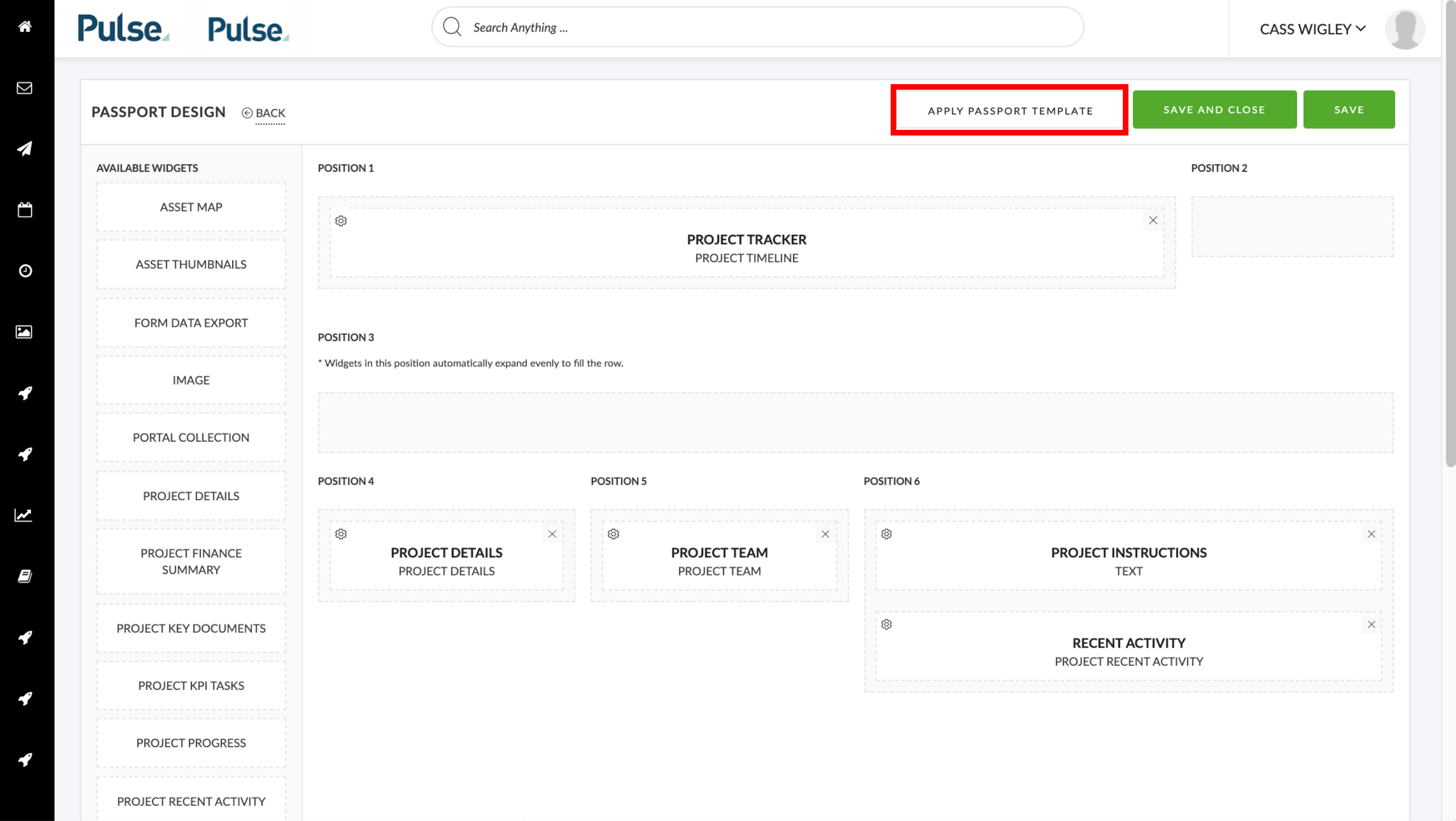Remove the Project Team widget
This screenshot has width=1456, height=821.
click(825, 534)
